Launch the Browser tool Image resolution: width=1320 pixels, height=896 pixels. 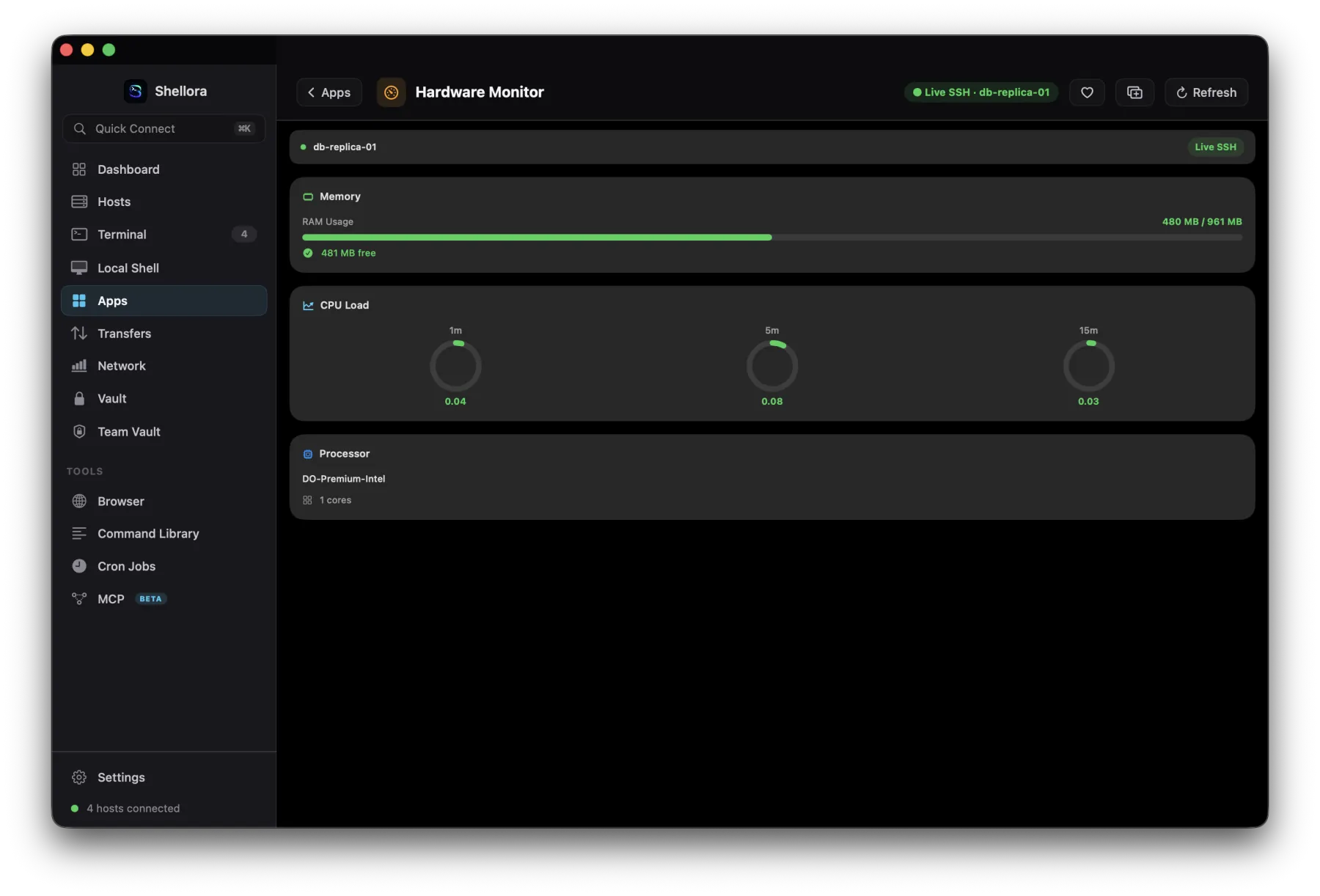pyautogui.click(x=164, y=502)
